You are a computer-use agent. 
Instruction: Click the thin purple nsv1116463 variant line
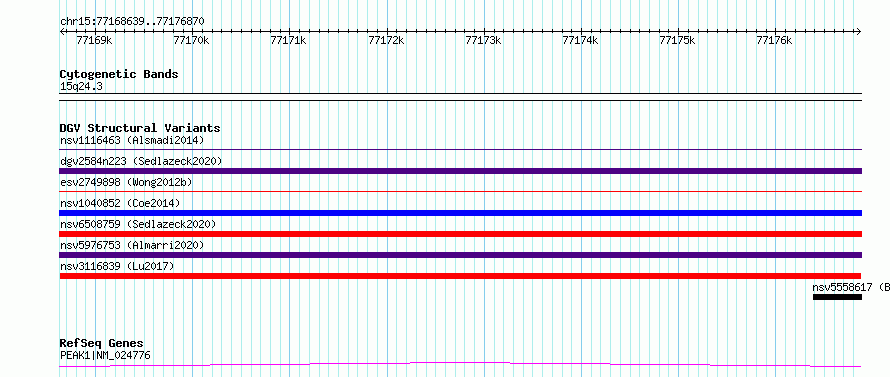(461, 150)
